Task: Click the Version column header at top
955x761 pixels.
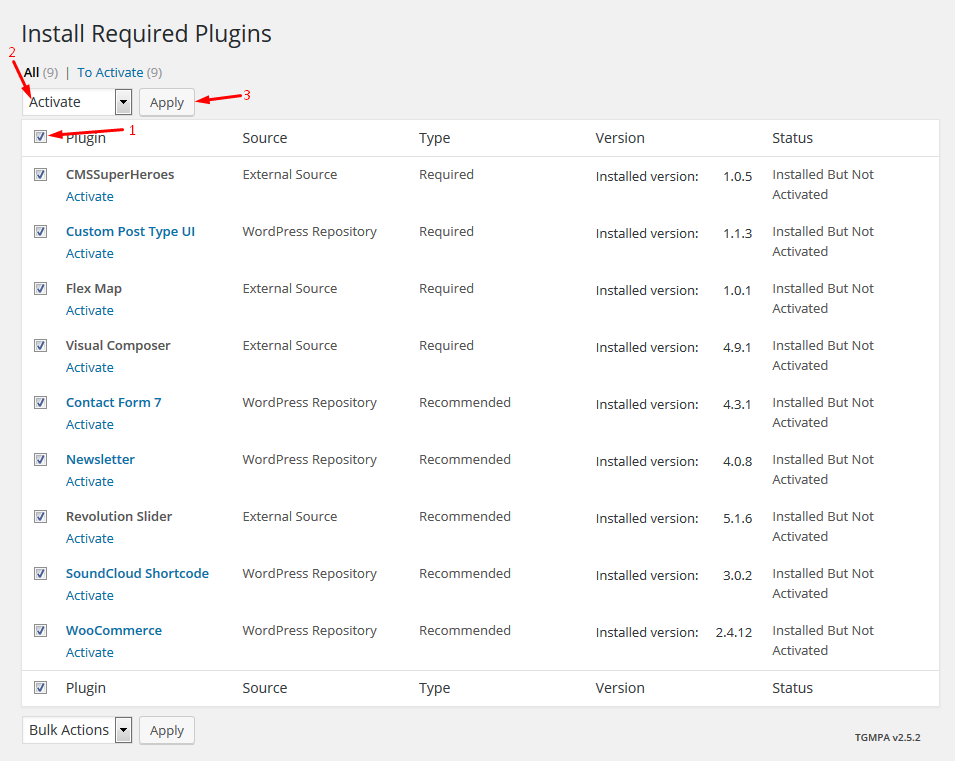Action: (620, 138)
